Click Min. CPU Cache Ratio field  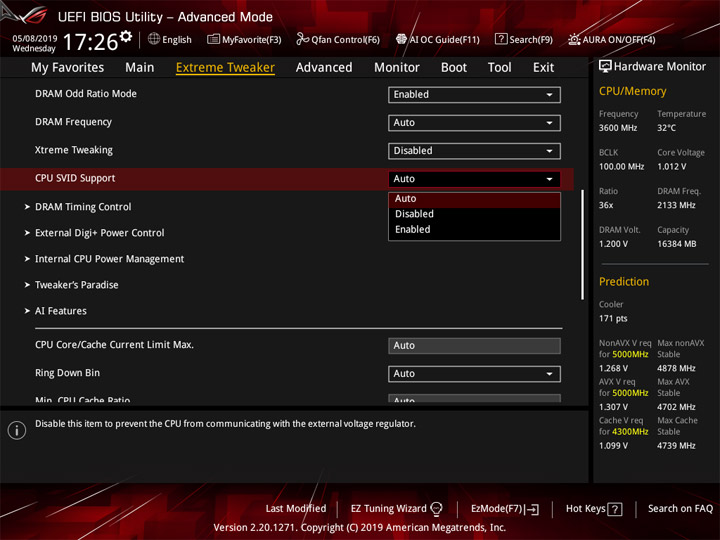(474, 399)
